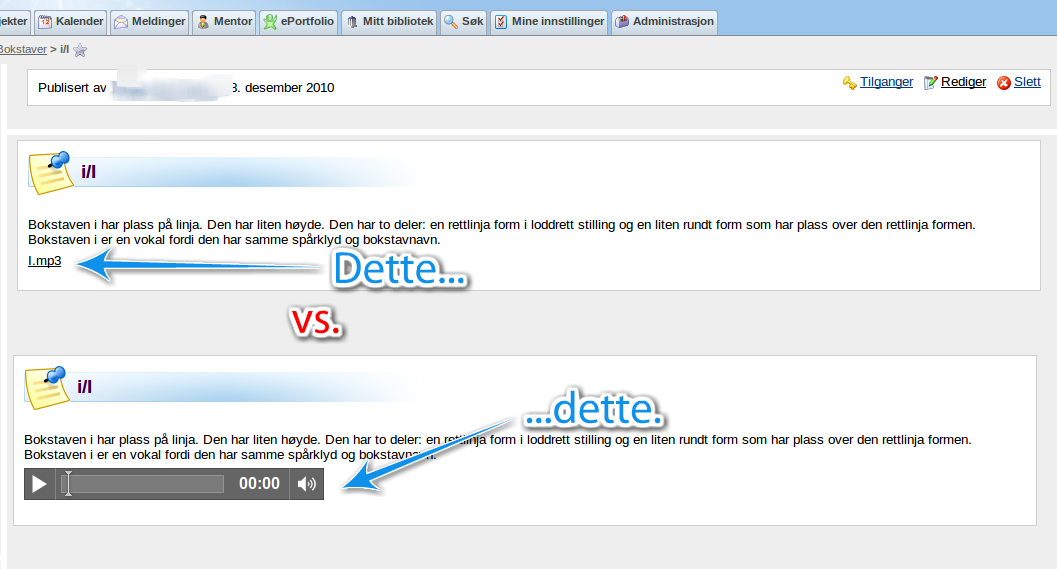
Task: Click the pinned note icon in lower post
Action: coord(46,386)
